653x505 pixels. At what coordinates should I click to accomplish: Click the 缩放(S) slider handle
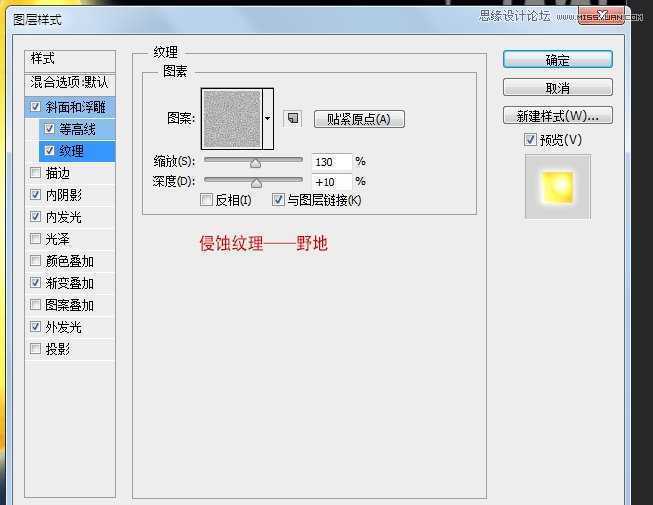[255, 163]
